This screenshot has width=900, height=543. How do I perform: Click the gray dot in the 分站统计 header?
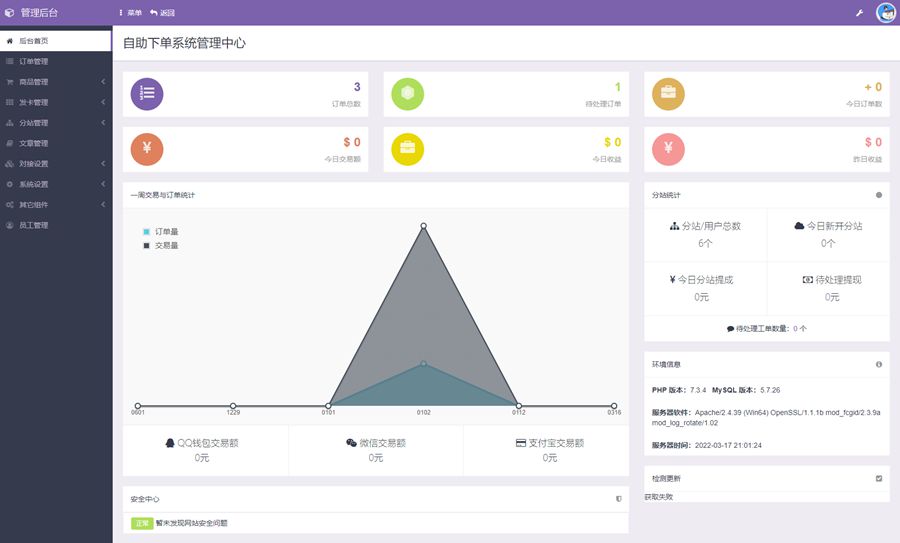tap(879, 195)
